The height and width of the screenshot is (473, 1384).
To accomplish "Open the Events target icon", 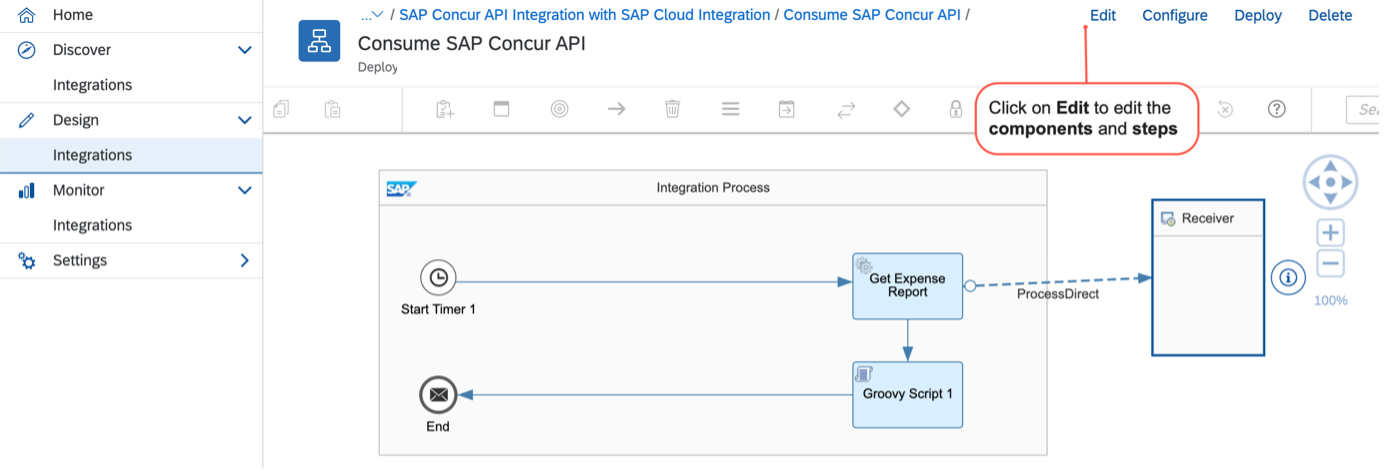I will (560, 109).
